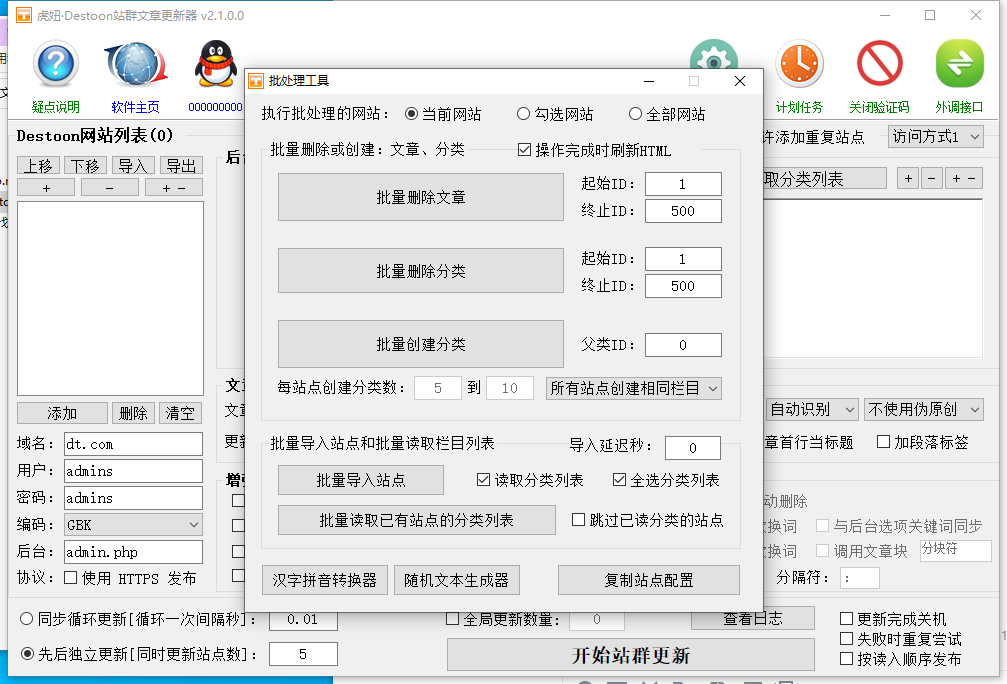Click the 后台 admin.php input field
Screen dimensions: 1007x684
pos(133,552)
